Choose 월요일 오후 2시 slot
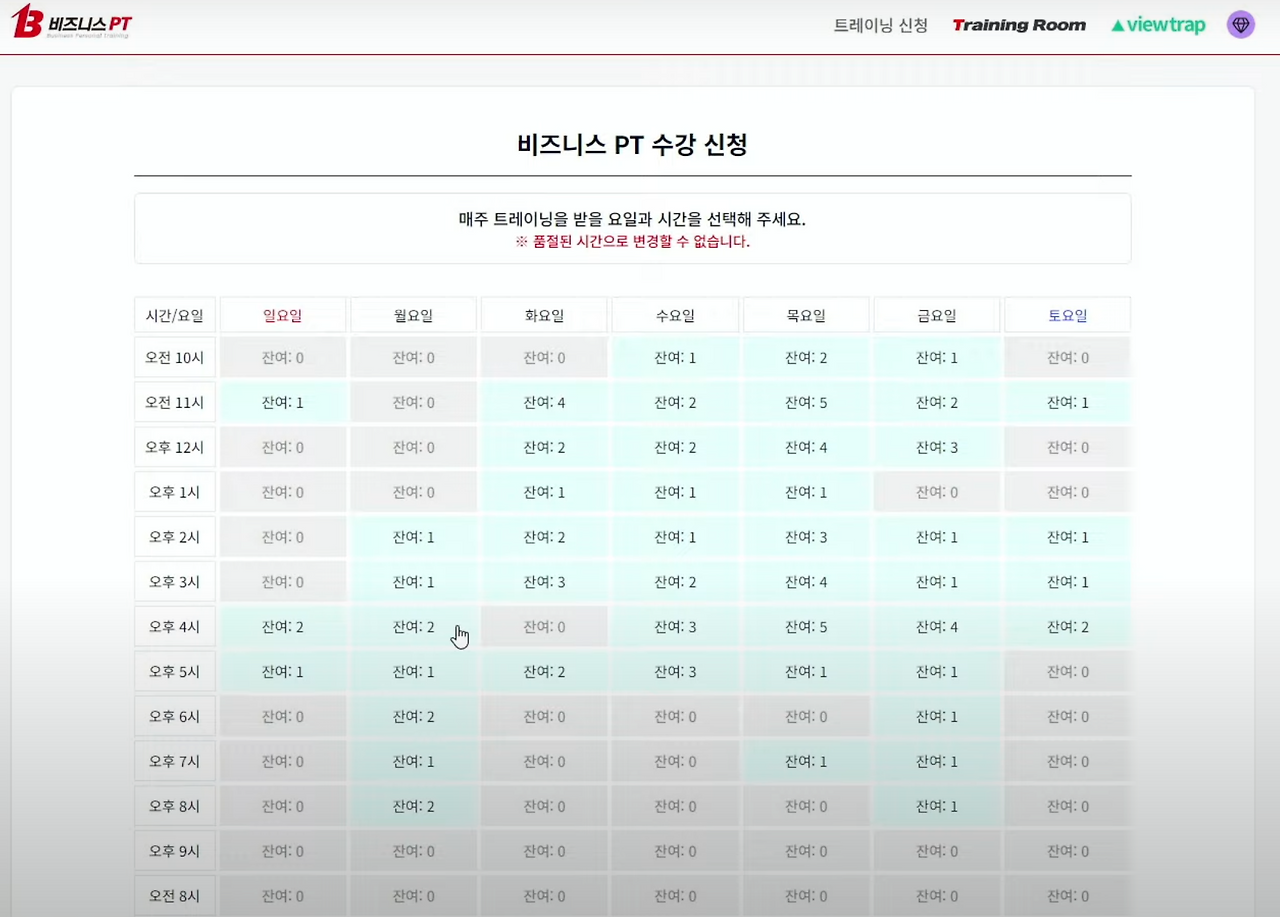This screenshot has height=917, width=1280. click(x=413, y=538)
